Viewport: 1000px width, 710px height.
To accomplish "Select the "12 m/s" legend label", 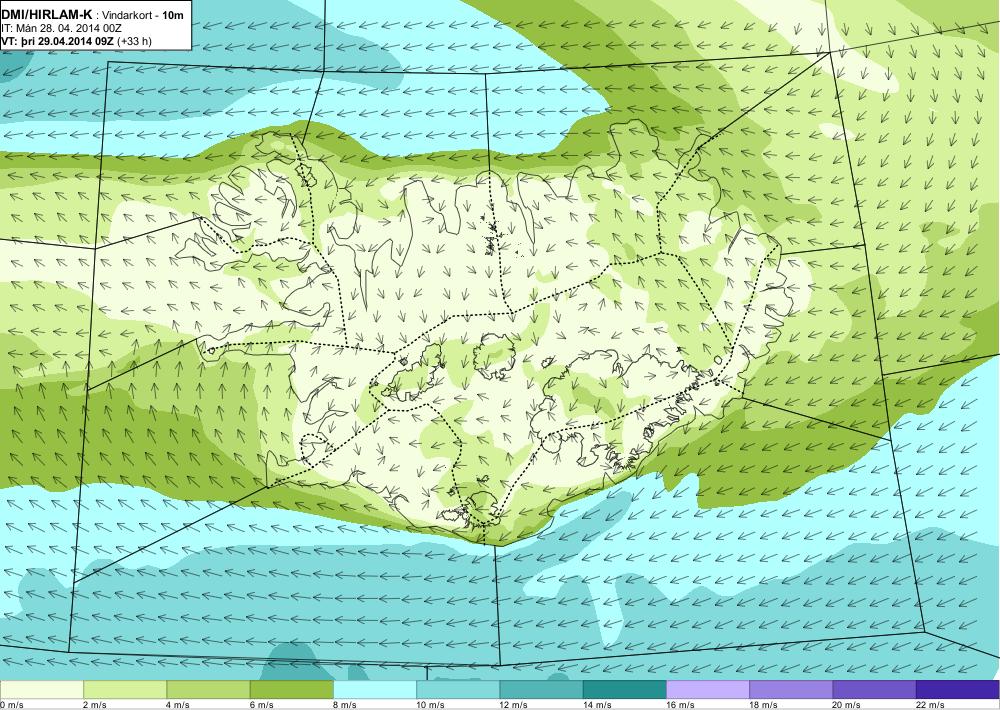I will click(x=514, y=705).
